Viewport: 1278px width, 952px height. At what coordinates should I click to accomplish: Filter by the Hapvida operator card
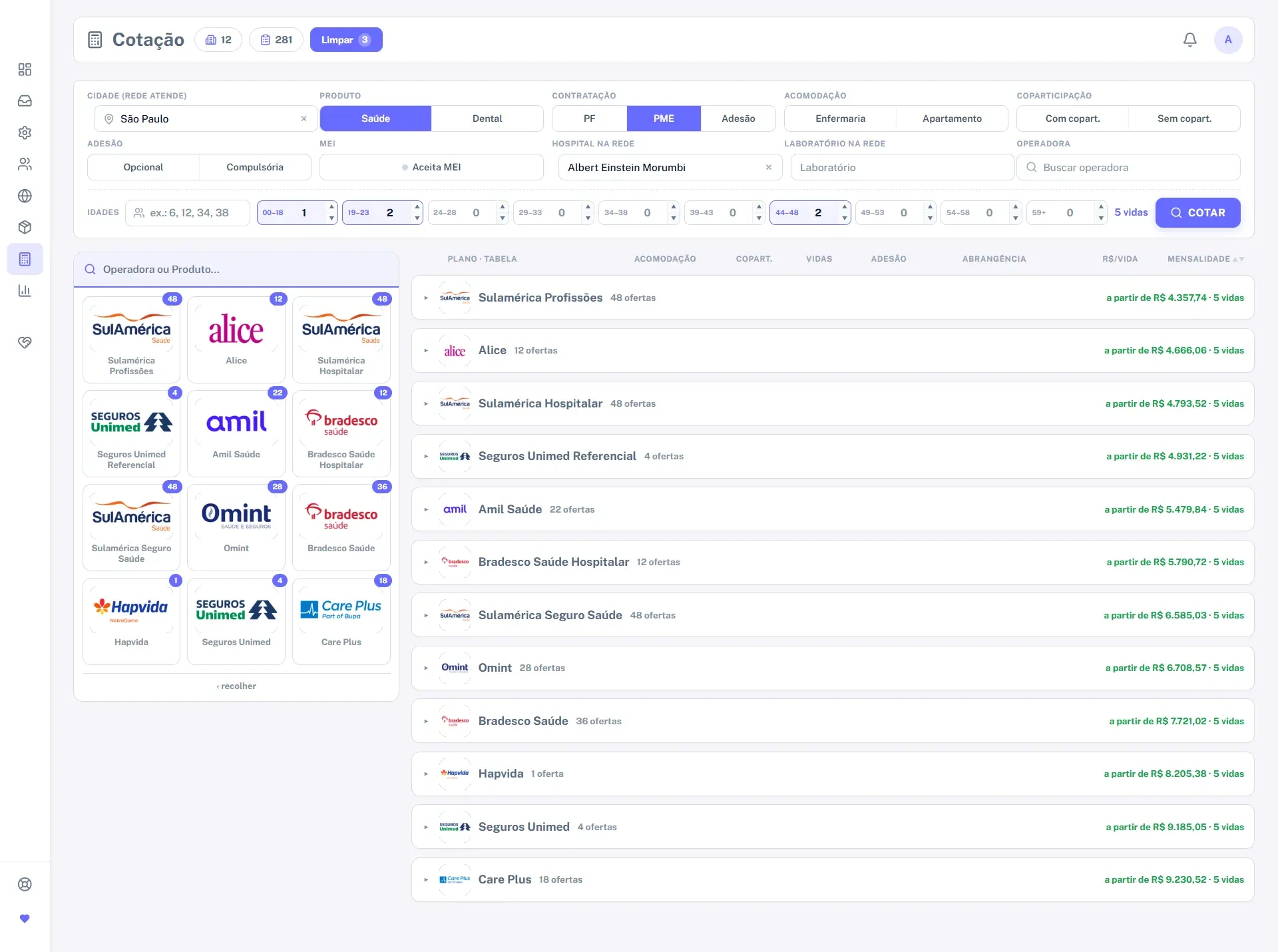pos(131,621)
